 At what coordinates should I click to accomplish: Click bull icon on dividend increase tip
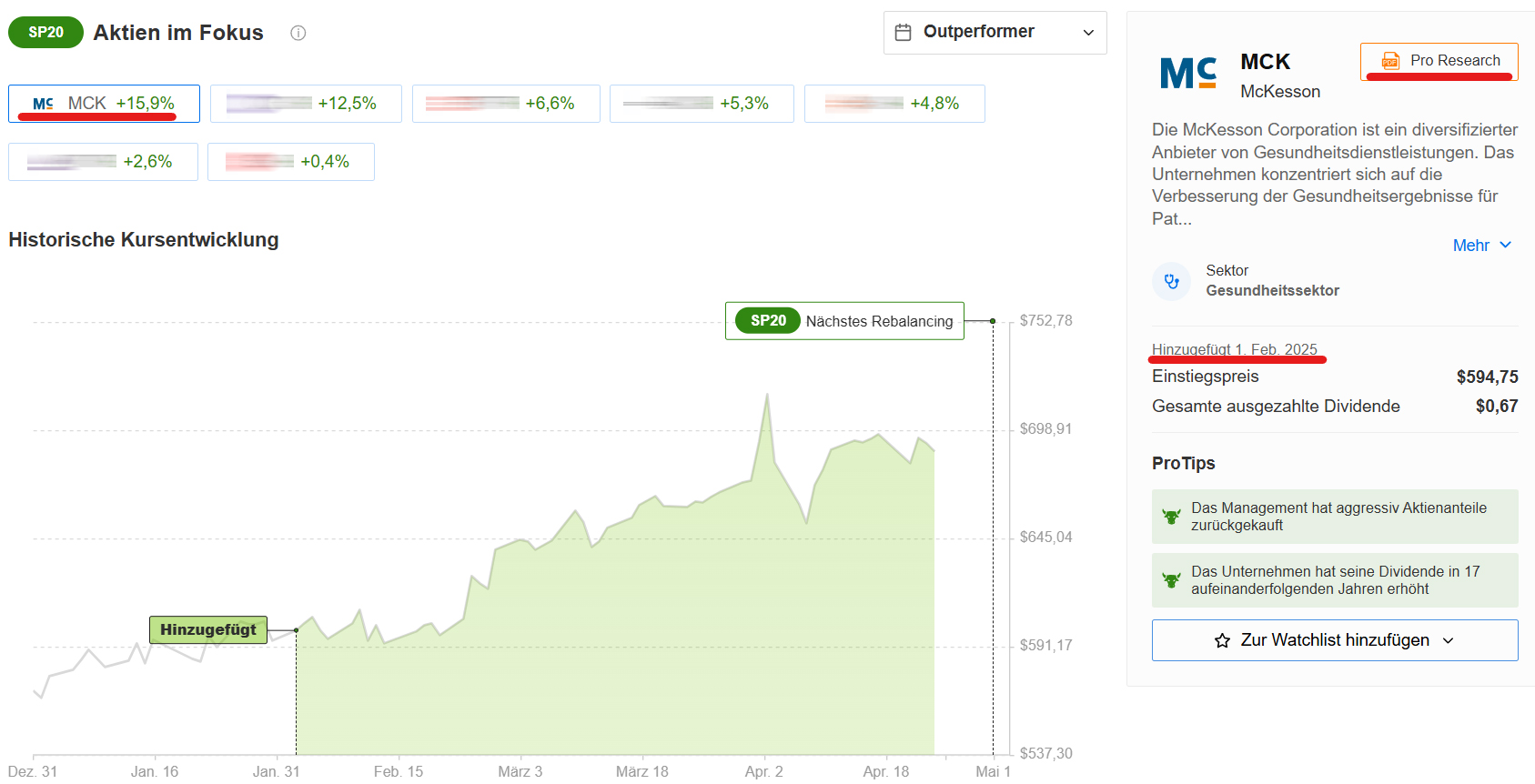[1171, 580]
